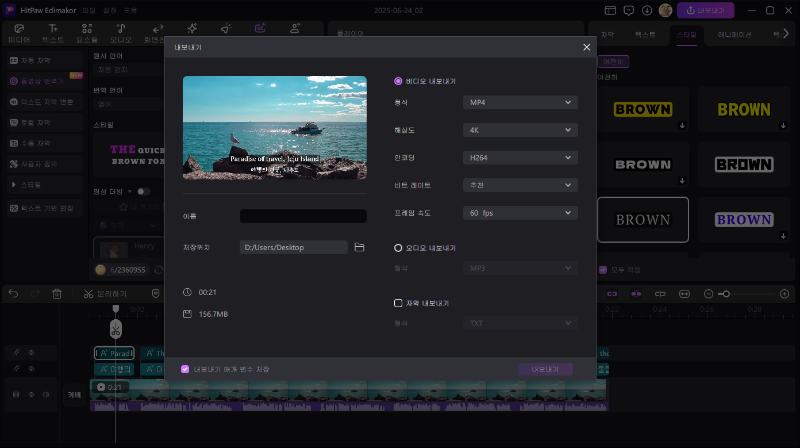800x448 pixels.
Task: Adjust the timeline zoom slider handle
Action: (x=726, y=294)
